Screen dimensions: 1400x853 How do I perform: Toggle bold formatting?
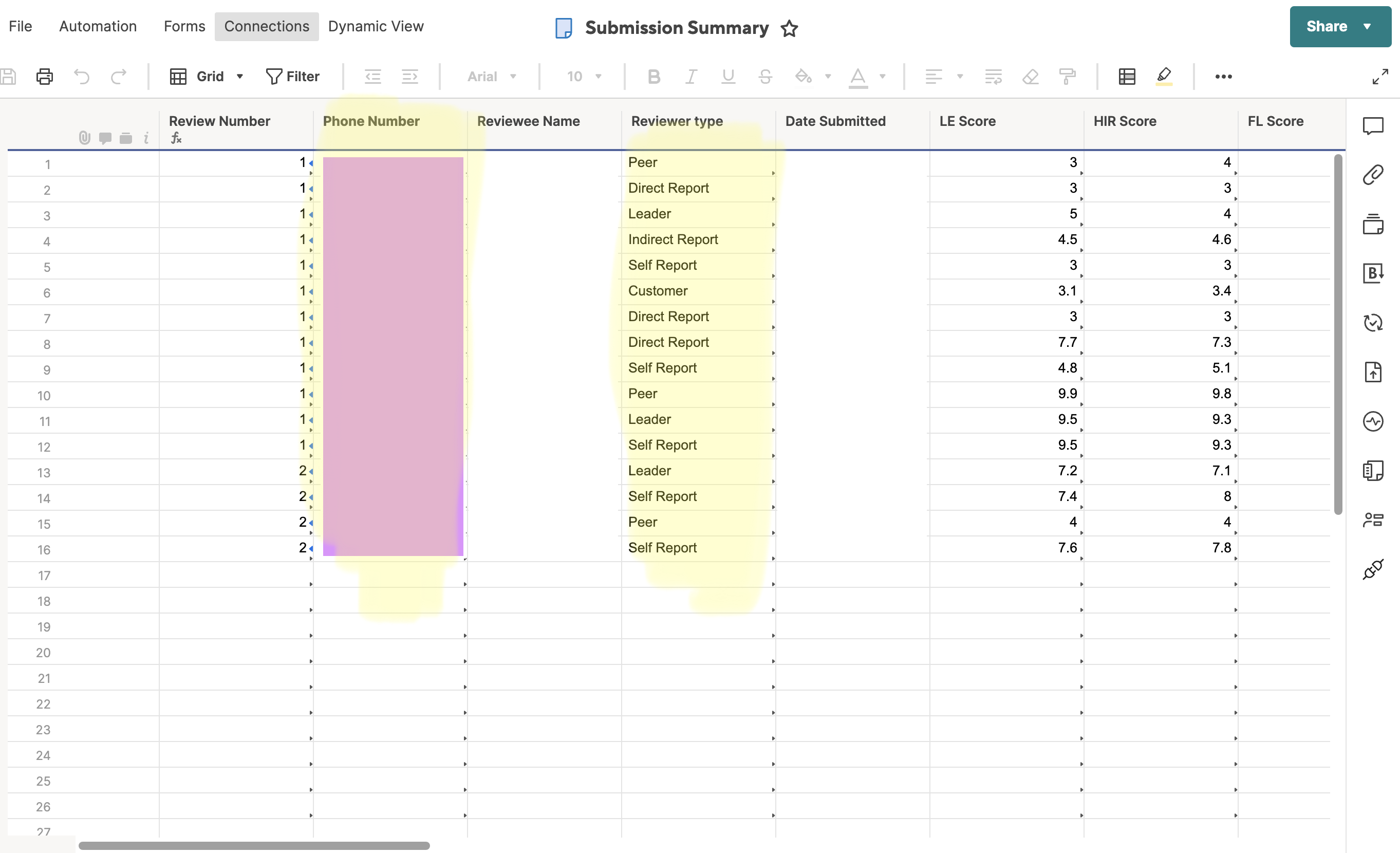click(x=654, y=76)
